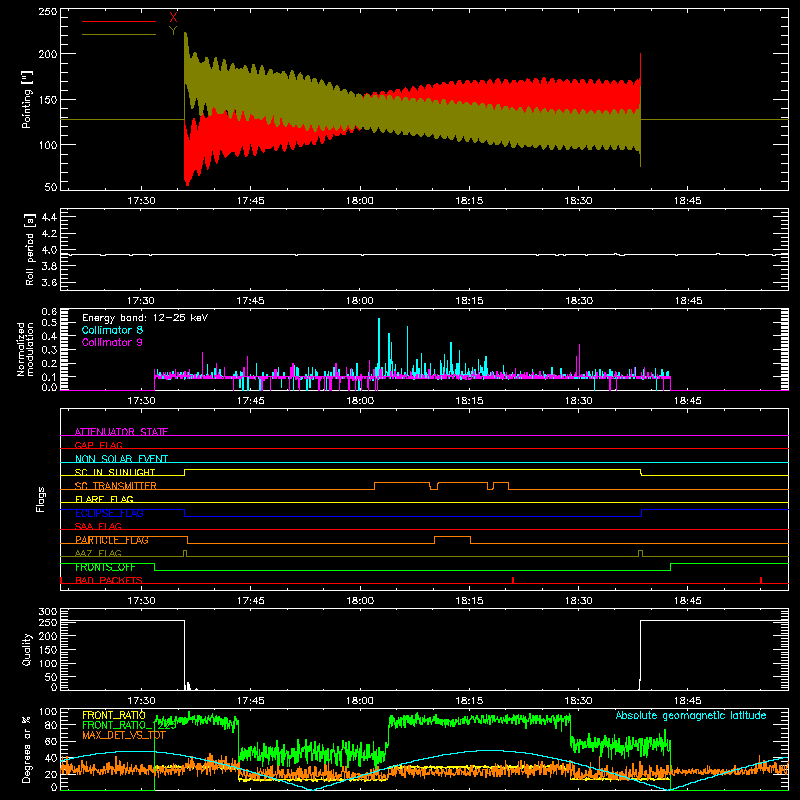Select the SC_IN_SUNLIGHT flag label
The height and width of the screenshot is (800, 800).
tap(115, 472)
